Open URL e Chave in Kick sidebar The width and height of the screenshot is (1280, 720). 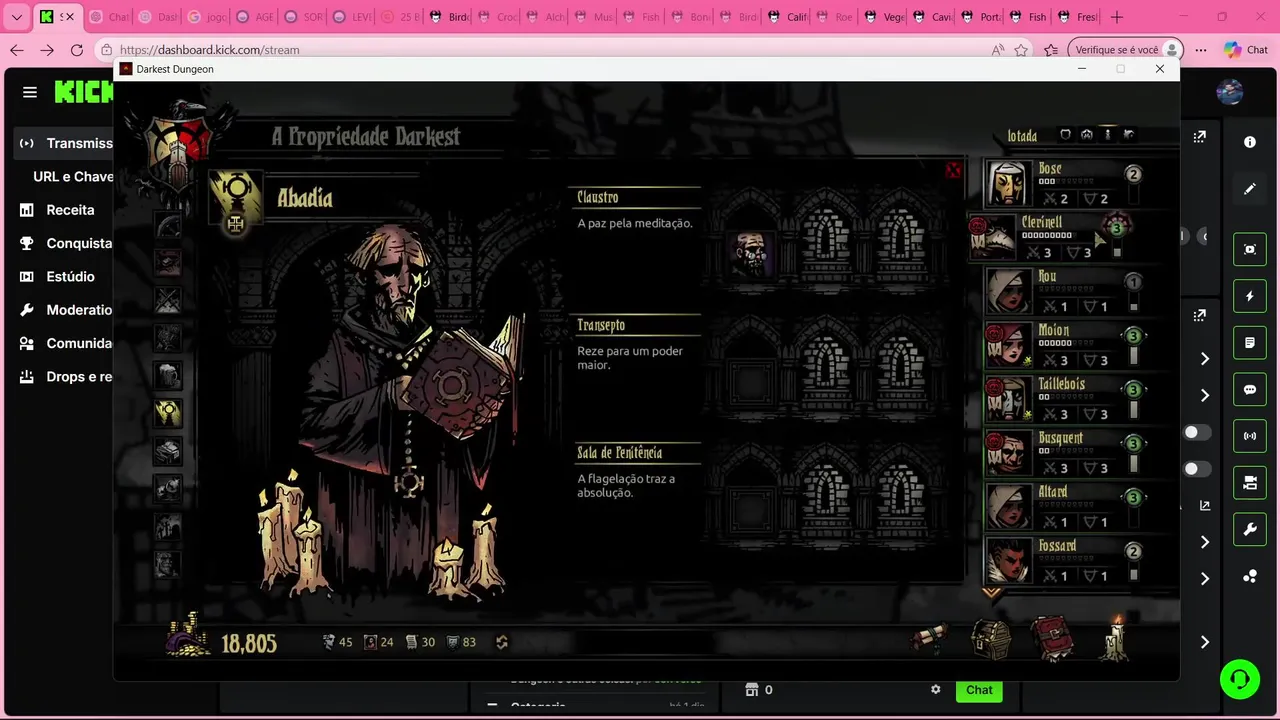pos(73,177)
